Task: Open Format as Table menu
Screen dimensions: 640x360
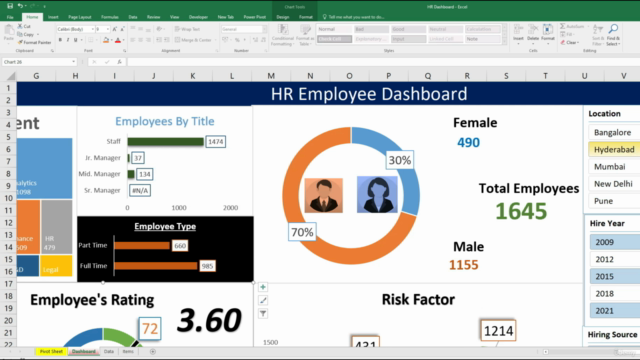Action: [x=305, y=35]
